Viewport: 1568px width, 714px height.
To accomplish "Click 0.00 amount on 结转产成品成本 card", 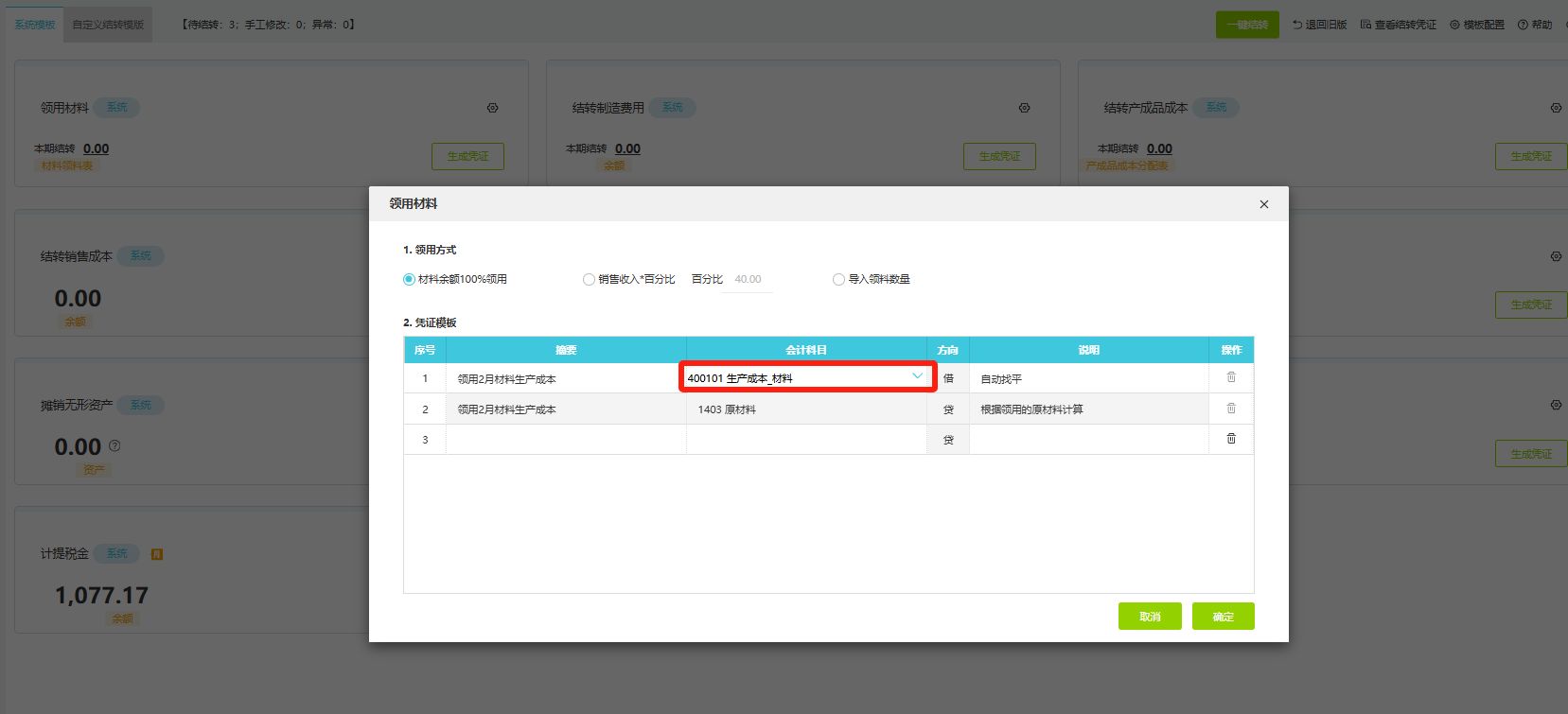I will [x=1160, y=148].
